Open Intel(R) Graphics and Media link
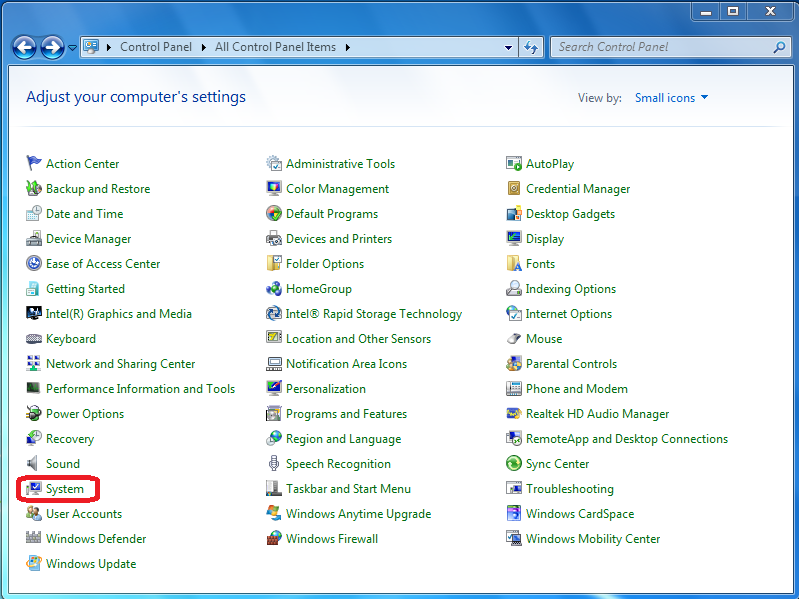This screenshot has width=799, height=599. (x=118, y=314)
